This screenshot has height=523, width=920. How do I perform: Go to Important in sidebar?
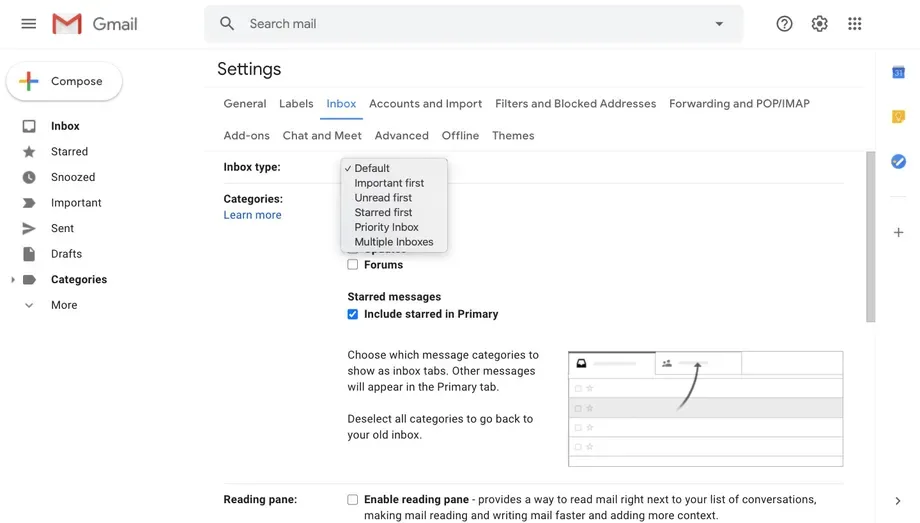tap(76, 203)
